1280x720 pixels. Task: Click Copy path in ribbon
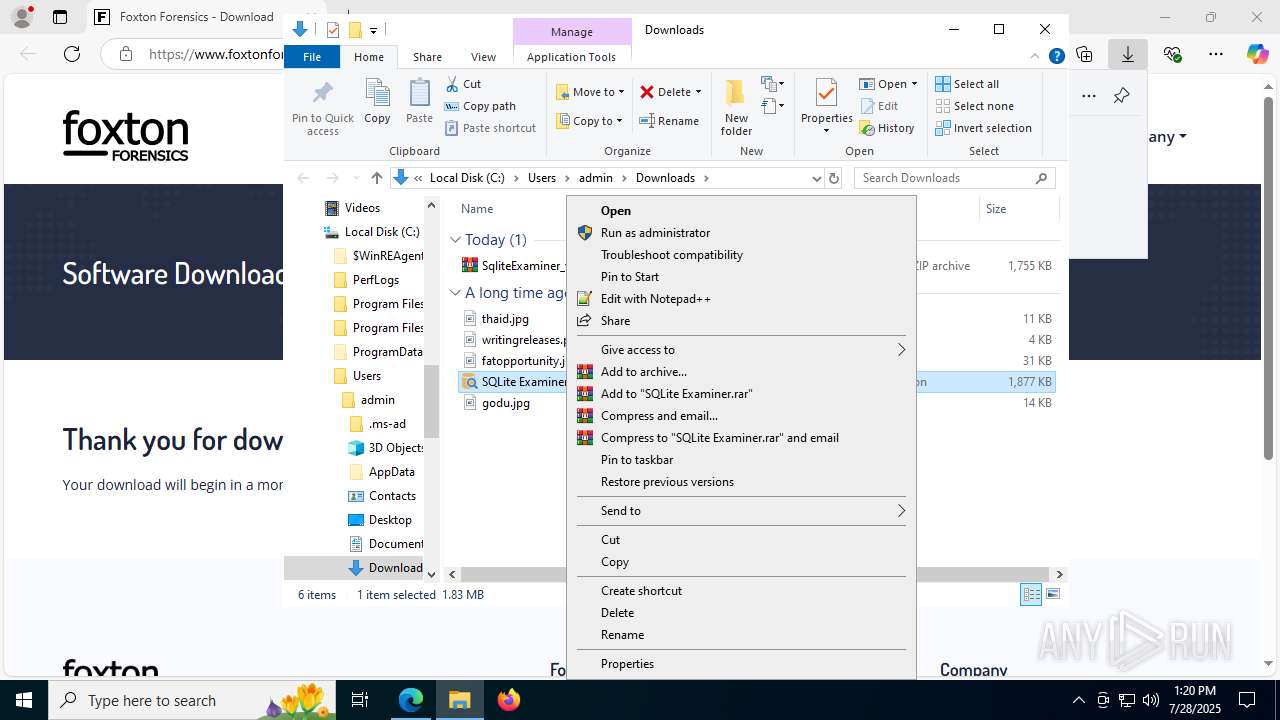point(480,106)
